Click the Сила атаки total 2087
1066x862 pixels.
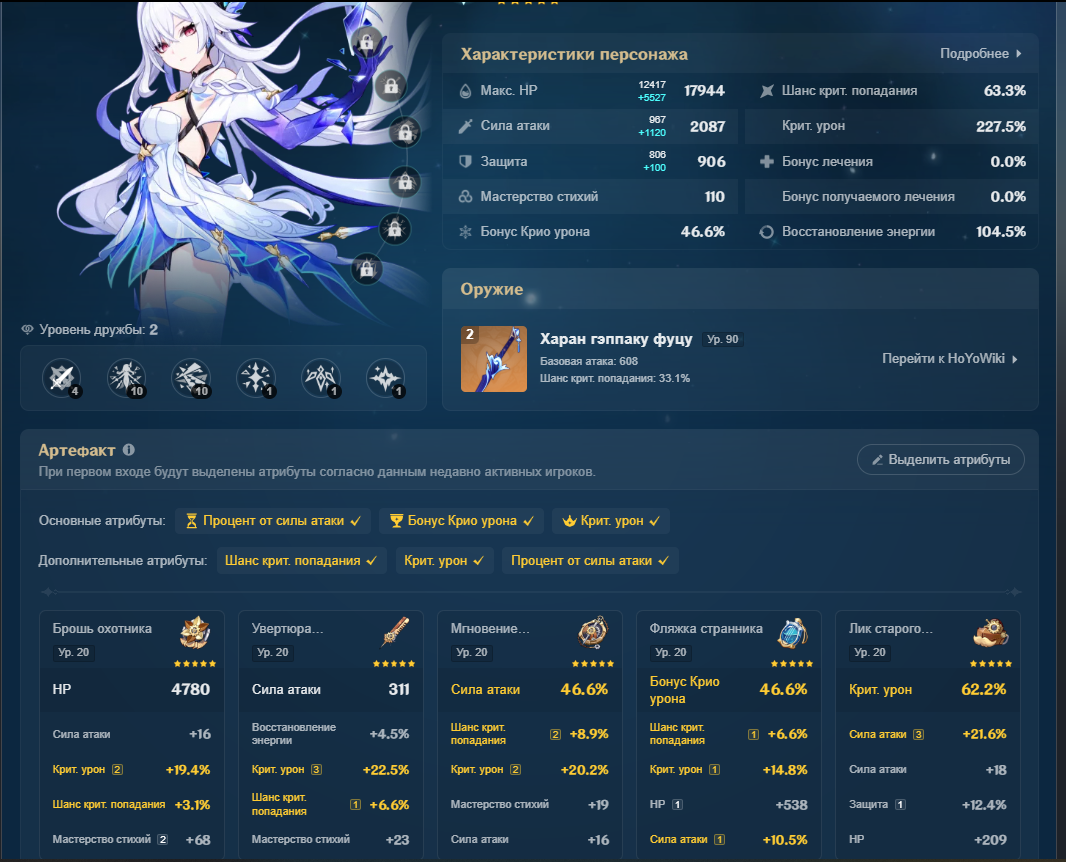[x=707, y=126]
